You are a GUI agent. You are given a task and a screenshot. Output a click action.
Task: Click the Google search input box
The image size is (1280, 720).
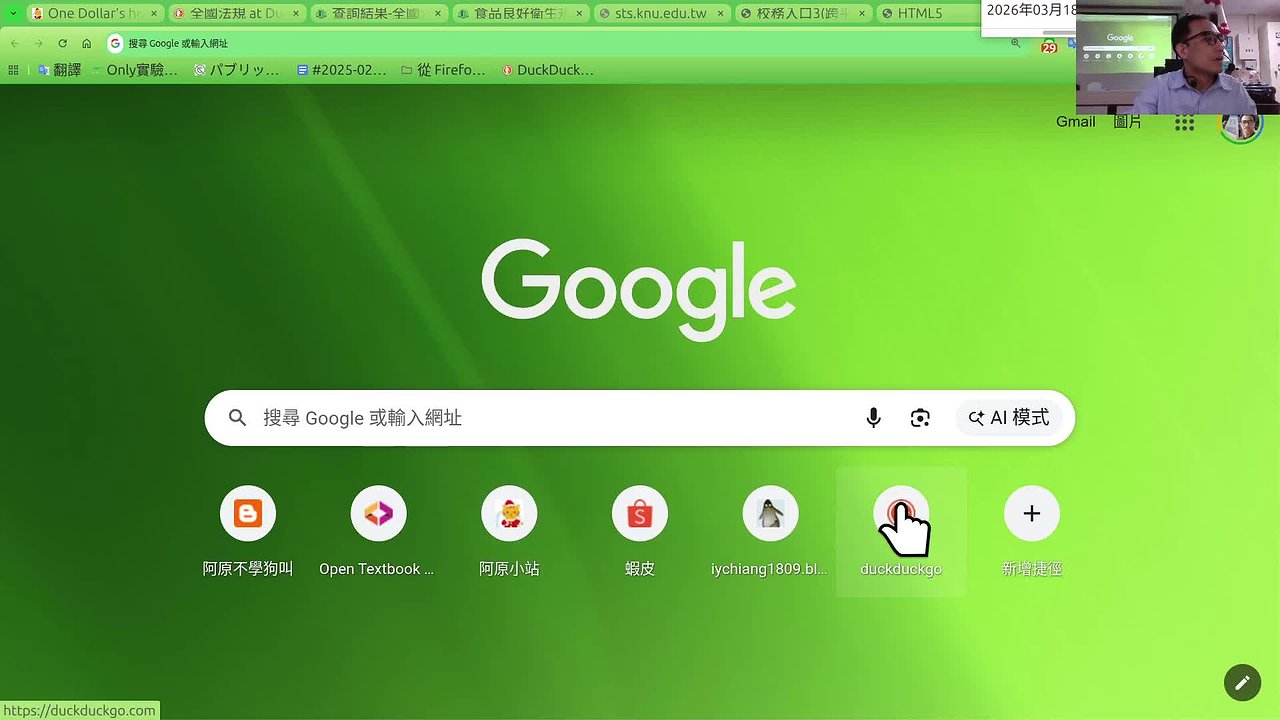tap(640, 418)
